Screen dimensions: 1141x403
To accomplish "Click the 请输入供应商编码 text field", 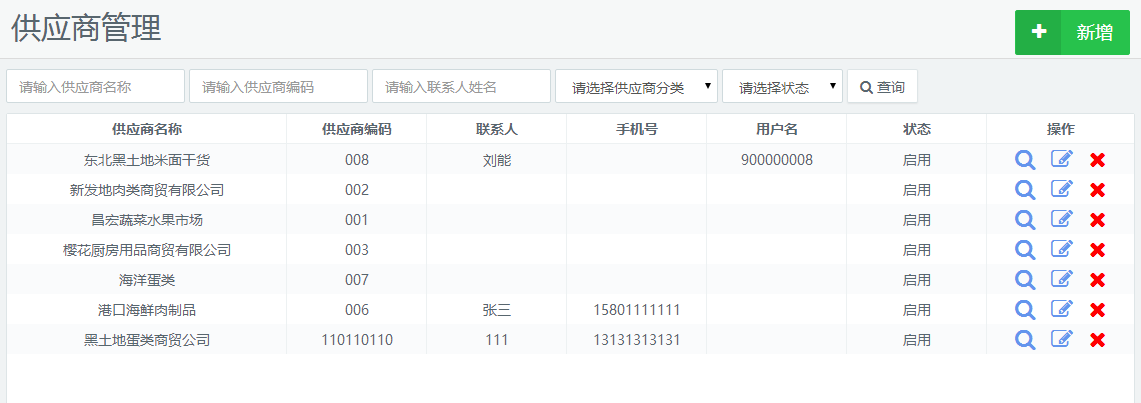I will coord(278,87).
